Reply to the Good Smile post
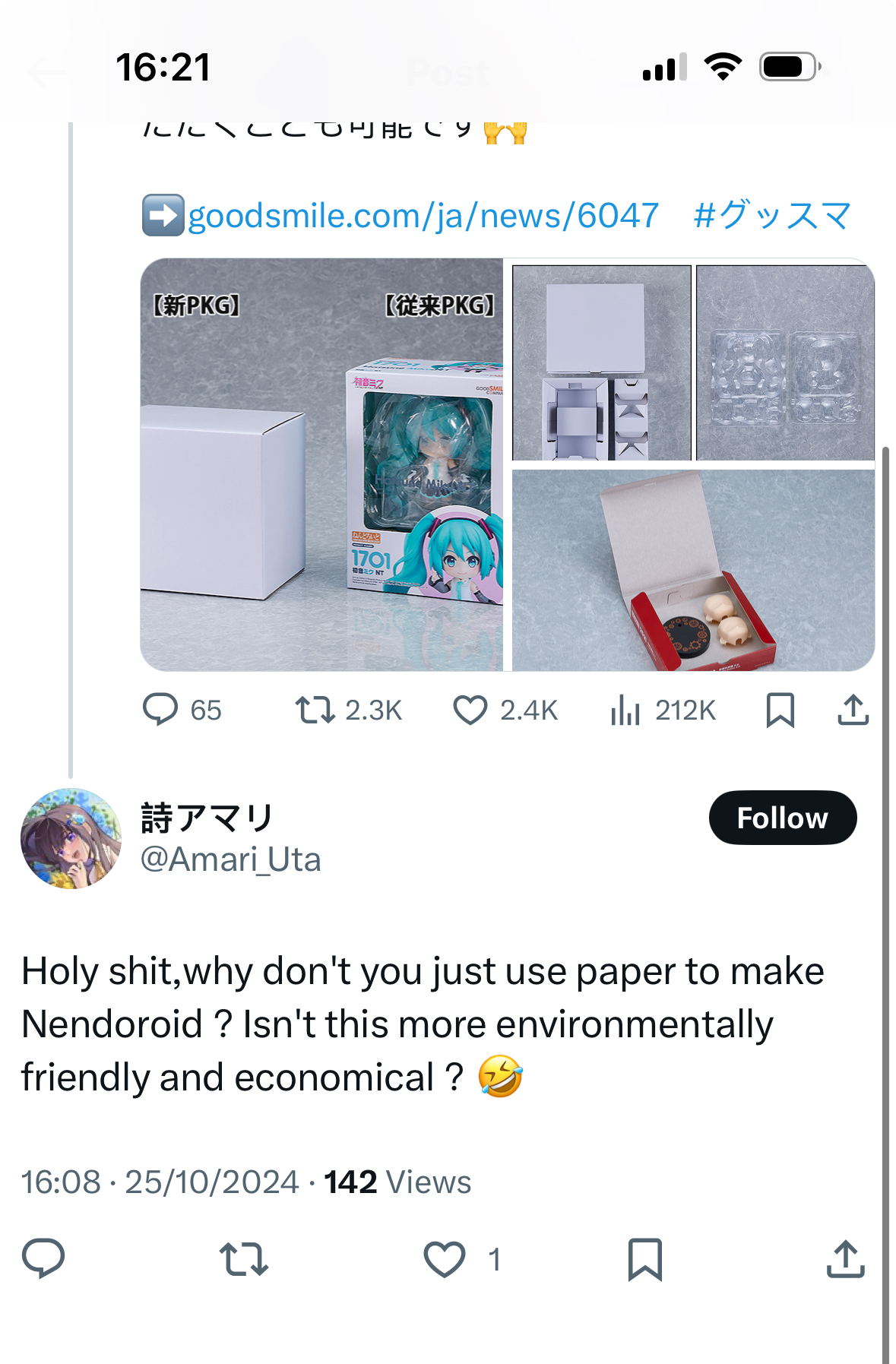 tap(160, 710)
